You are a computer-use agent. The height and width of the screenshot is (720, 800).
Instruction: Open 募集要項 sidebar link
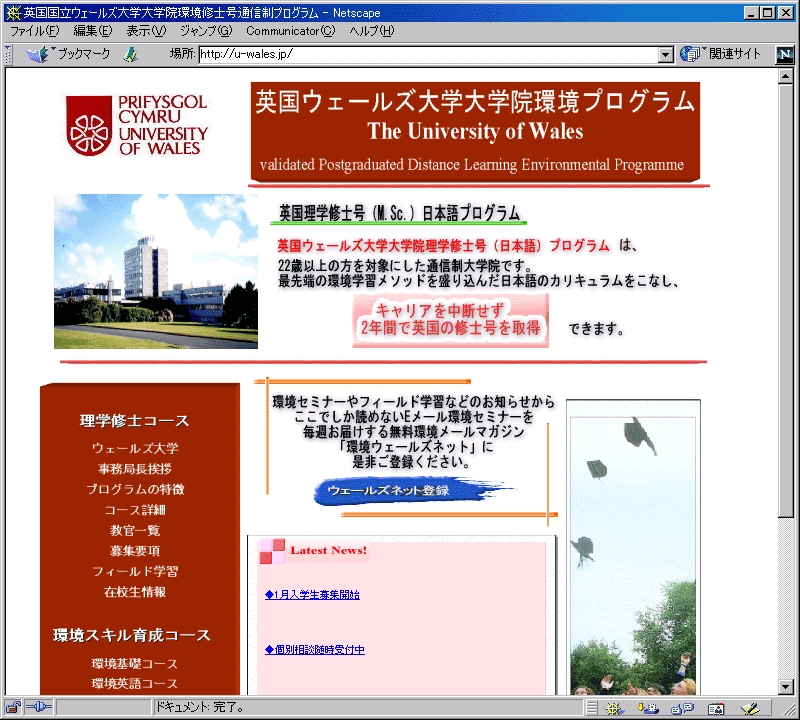(x=135, y=551)
